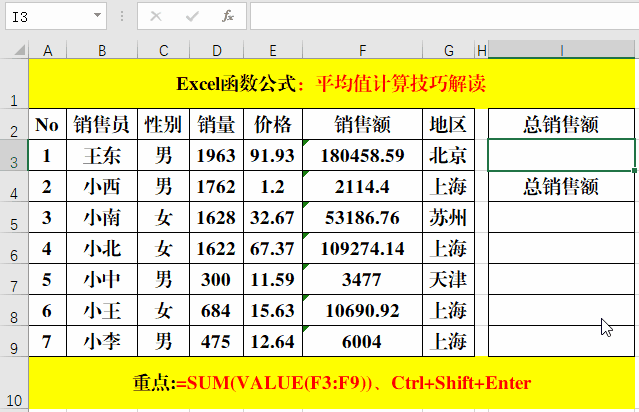Screen dimensions: 639x412
Task: Select the empty cell I5 below 总销售额
Action: click(x=561, y=217)
